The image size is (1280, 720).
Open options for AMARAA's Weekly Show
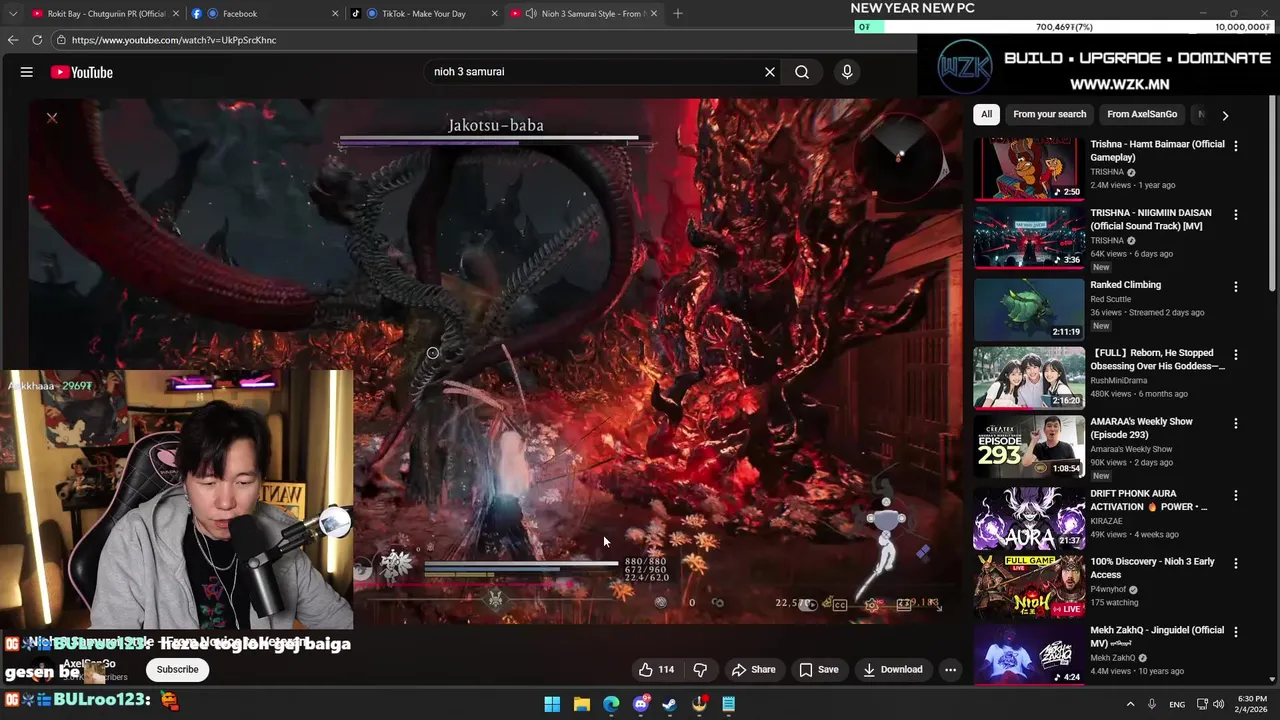coord(1236,424)
